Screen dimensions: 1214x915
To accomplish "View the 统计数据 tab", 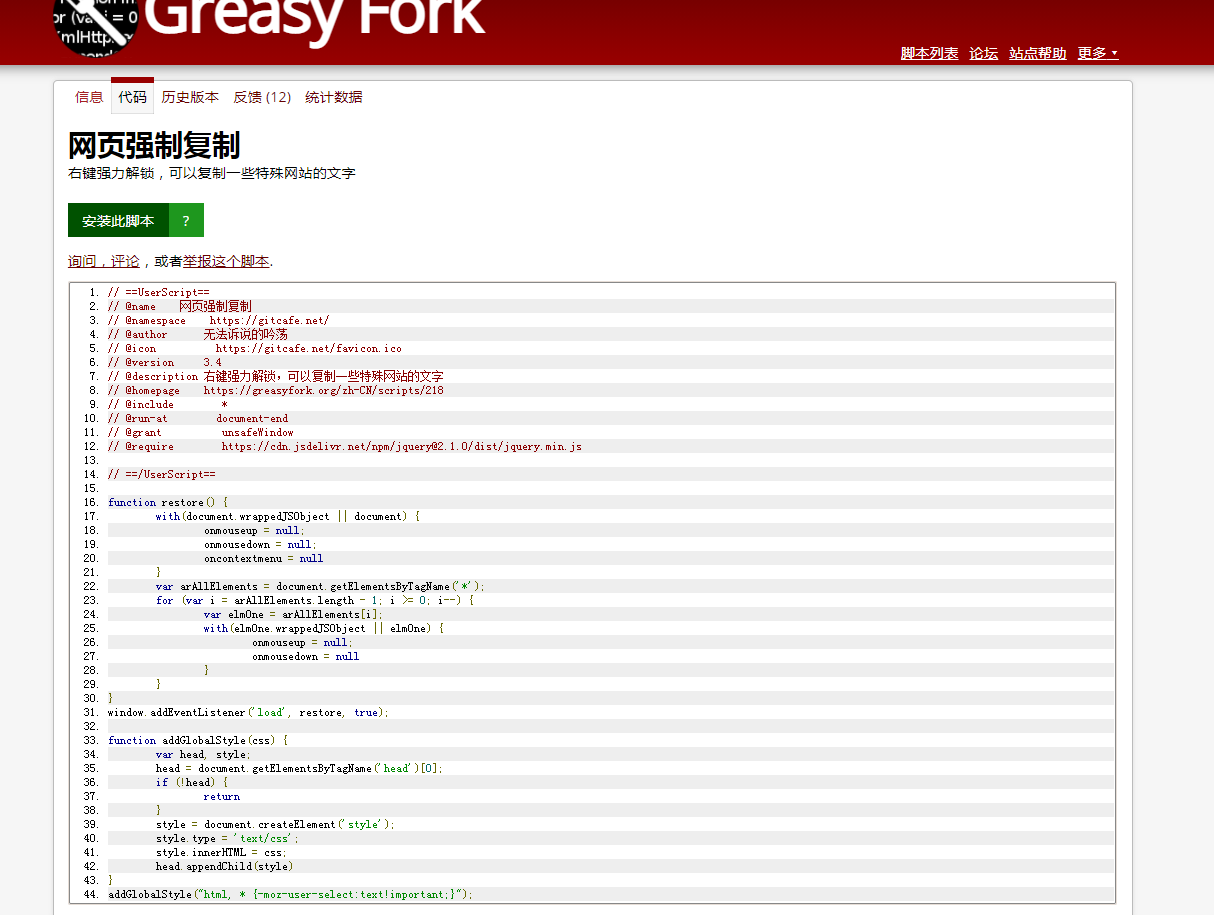I will [334, 97].
